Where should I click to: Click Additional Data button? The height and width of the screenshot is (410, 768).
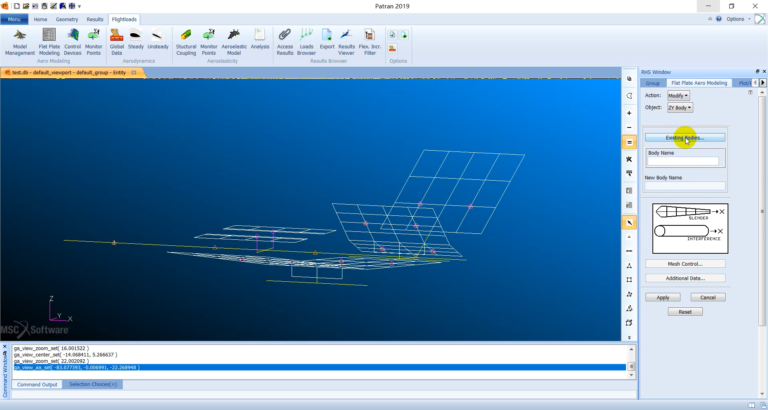[x=685, y=278]
